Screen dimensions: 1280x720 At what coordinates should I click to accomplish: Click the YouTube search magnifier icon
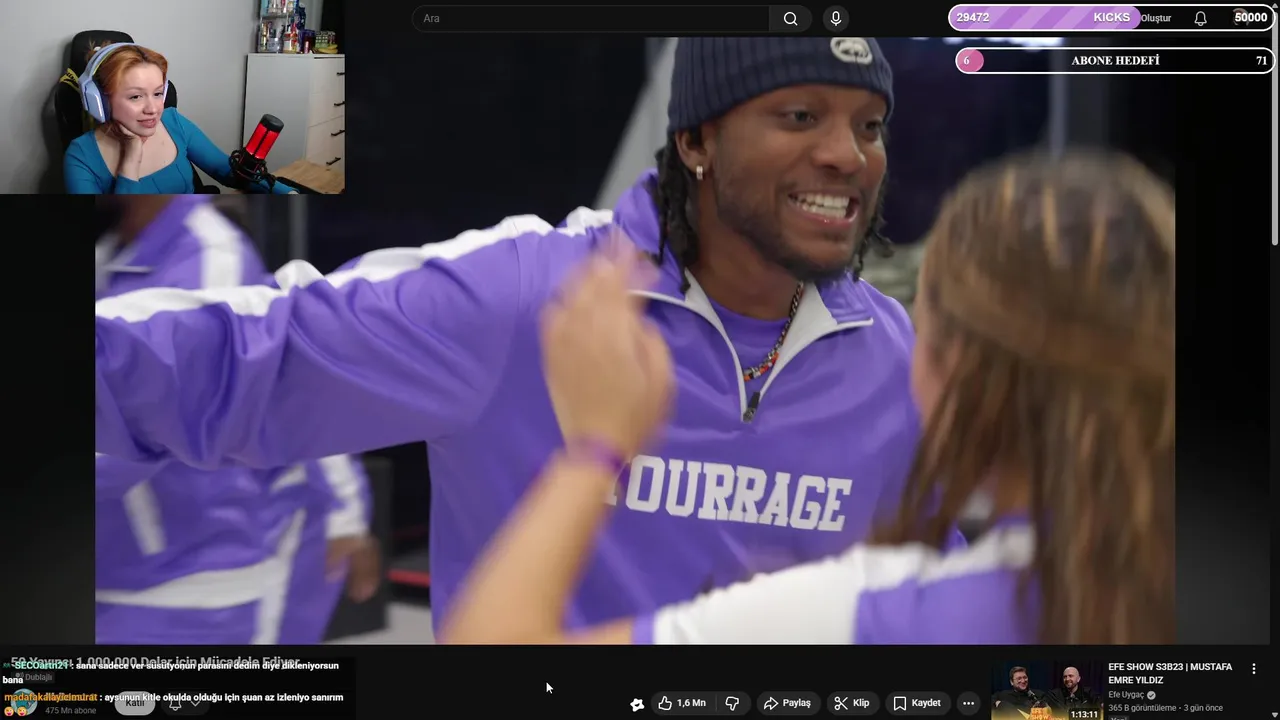coord(790,18)
